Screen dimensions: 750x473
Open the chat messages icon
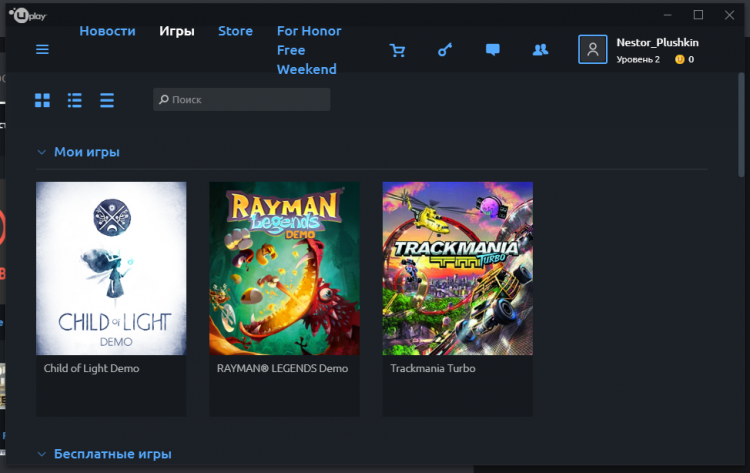pos(493,50)
